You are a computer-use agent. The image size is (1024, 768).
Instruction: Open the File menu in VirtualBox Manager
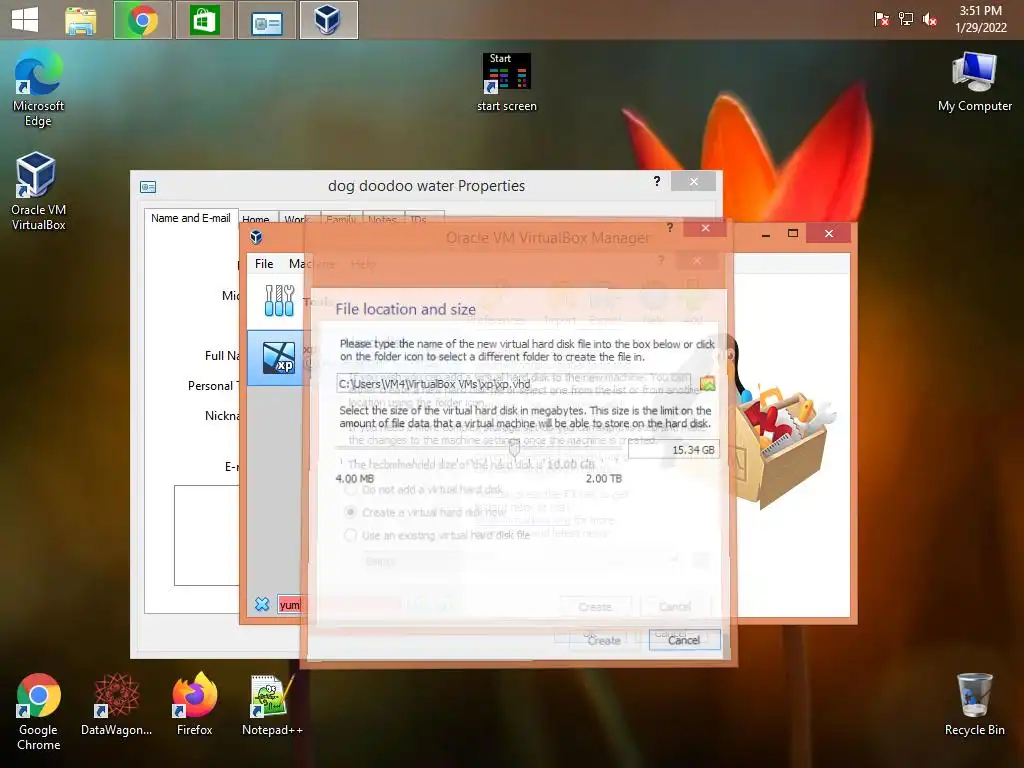(264, 264)
